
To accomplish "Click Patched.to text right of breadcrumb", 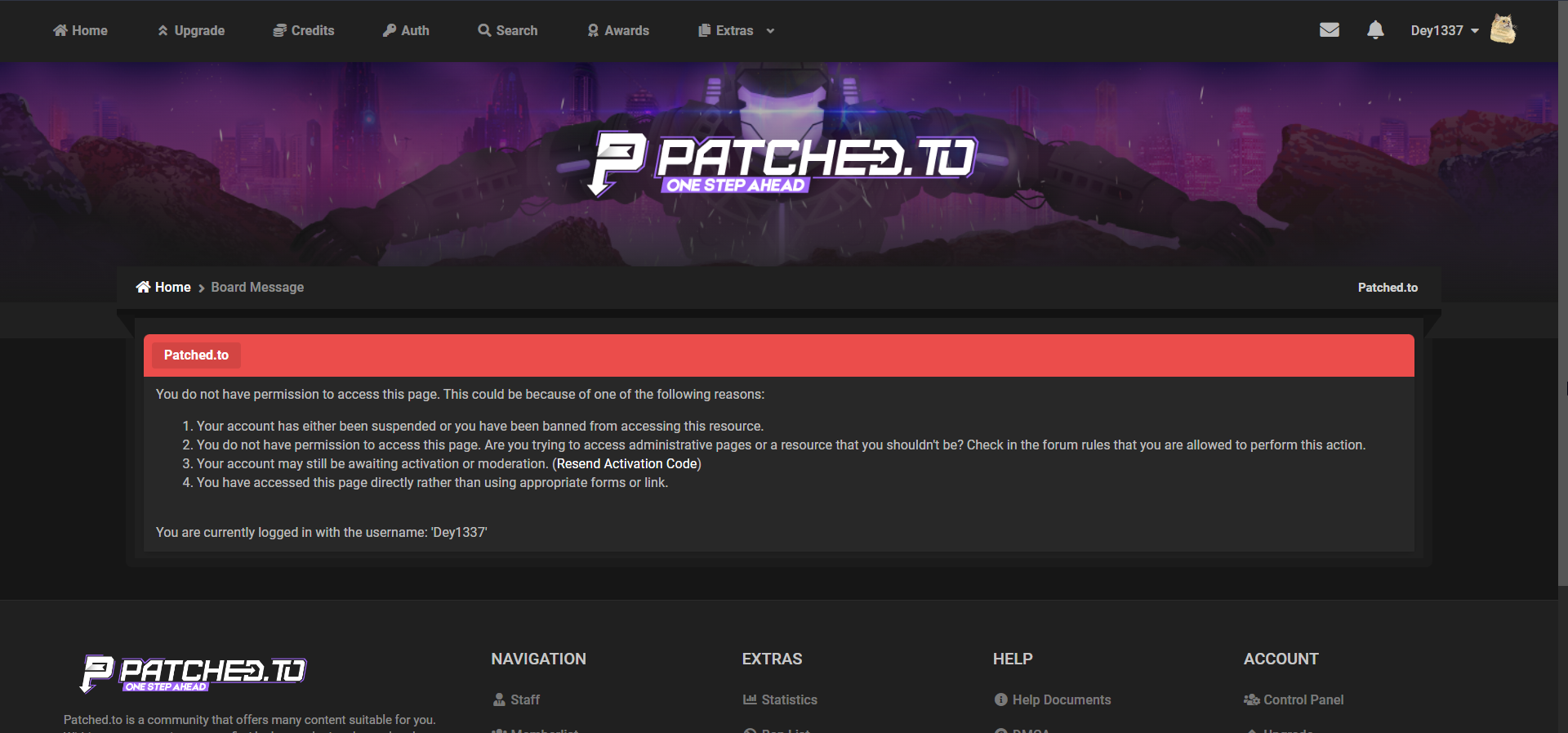I will [1388, 288].
